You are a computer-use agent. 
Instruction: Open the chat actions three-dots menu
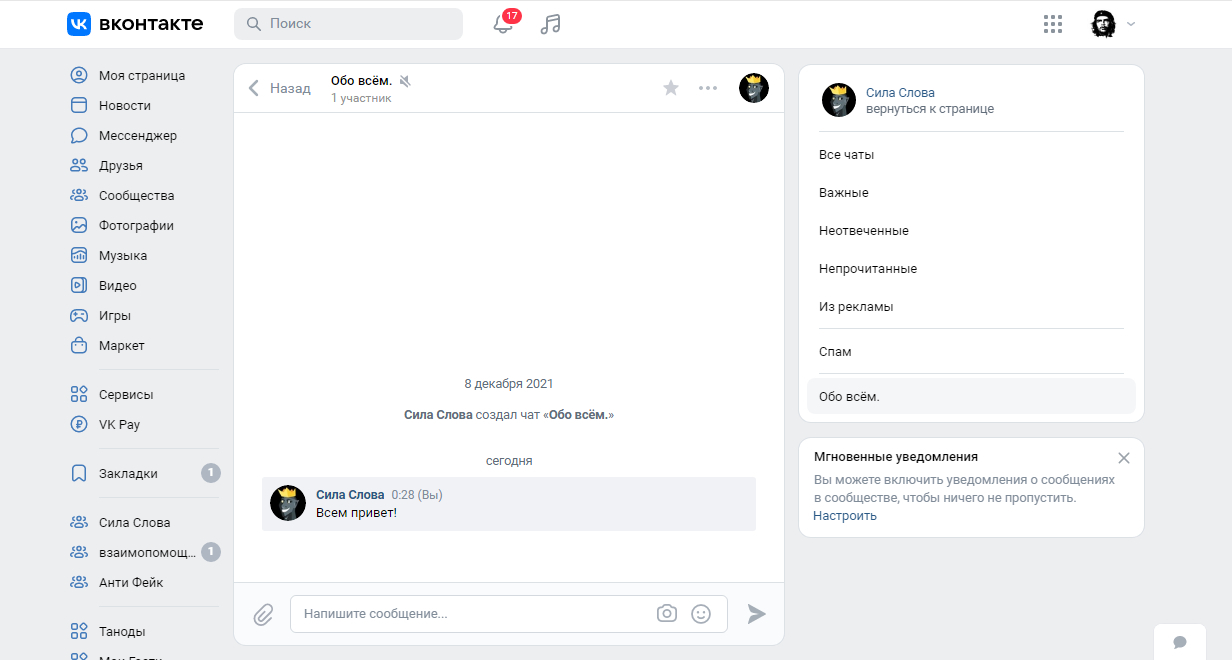(708, 88)
